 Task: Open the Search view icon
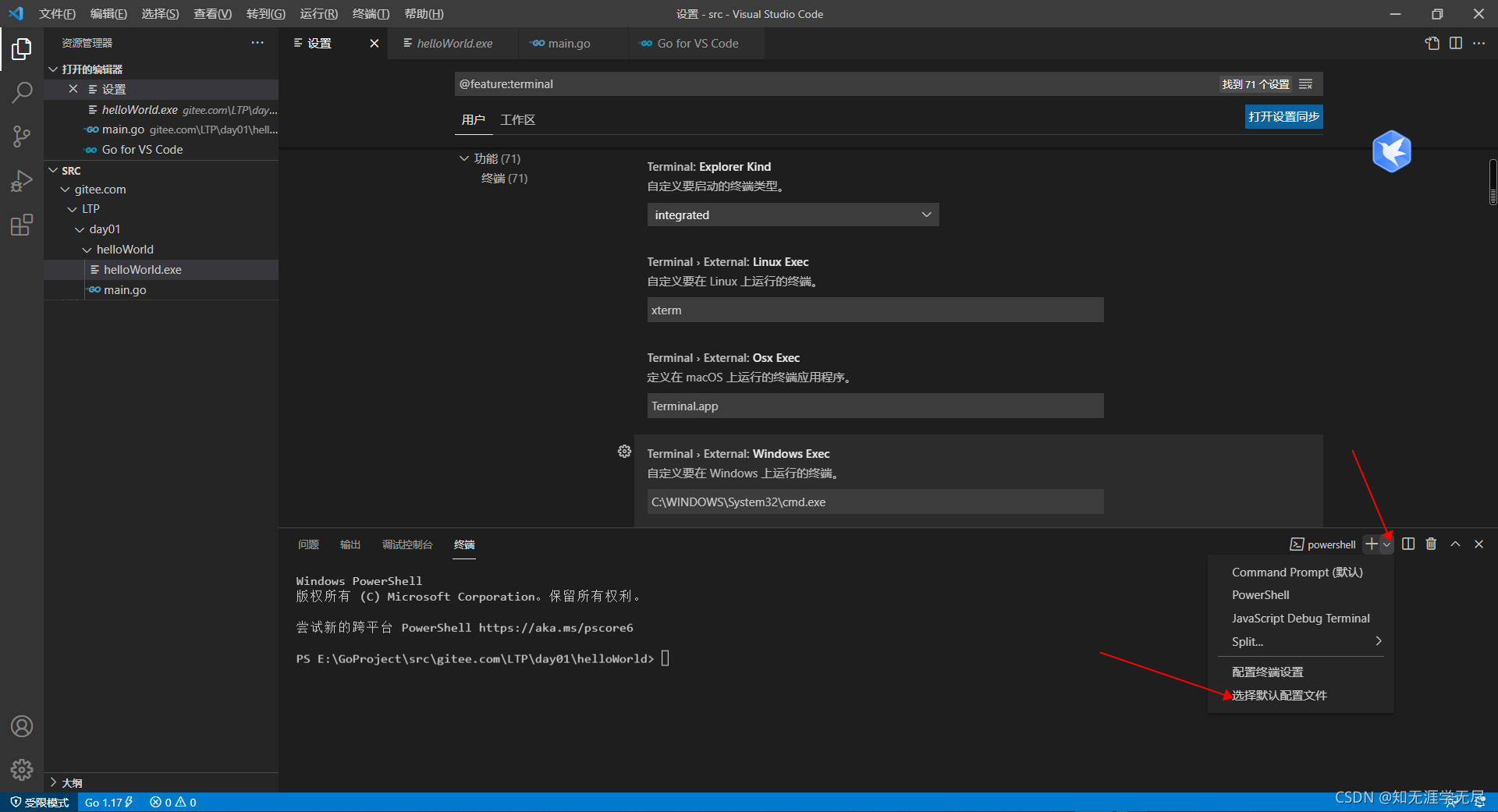[x=22, y=93]
